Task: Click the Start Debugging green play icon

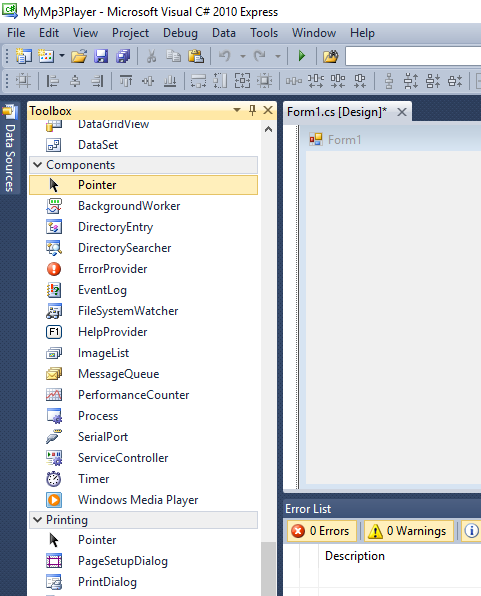Action: coord(302,56)
